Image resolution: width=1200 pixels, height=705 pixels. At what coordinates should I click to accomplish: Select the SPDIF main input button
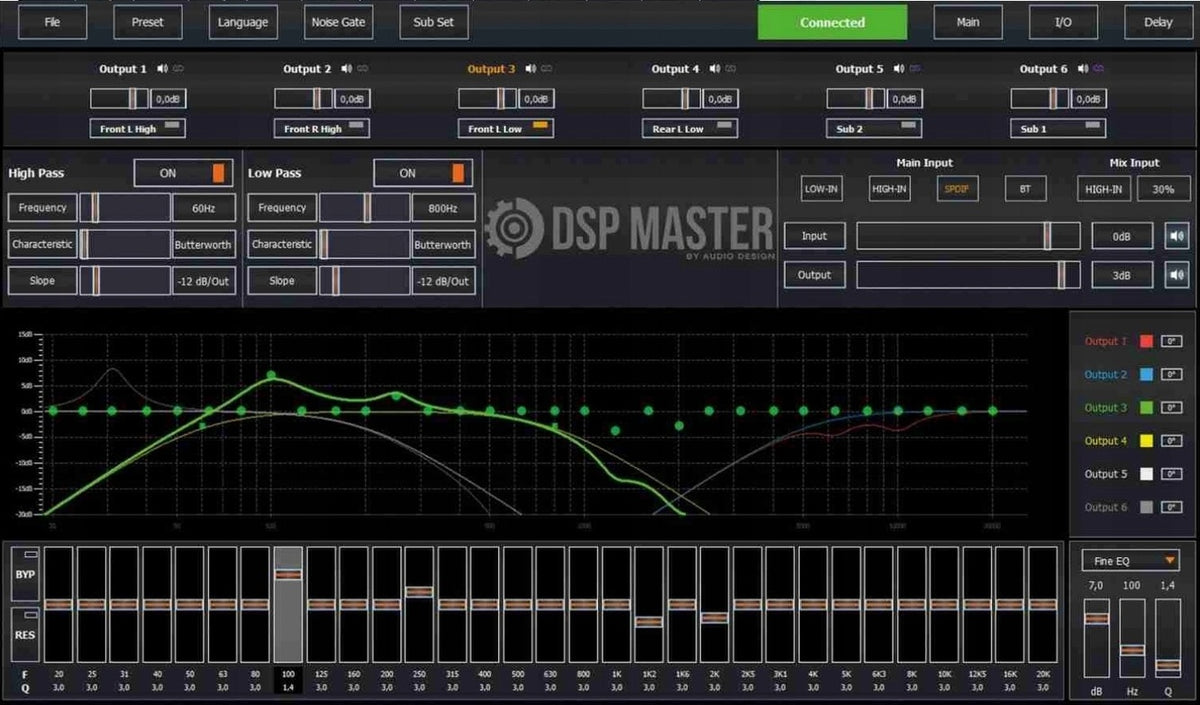tap(957, 188)
